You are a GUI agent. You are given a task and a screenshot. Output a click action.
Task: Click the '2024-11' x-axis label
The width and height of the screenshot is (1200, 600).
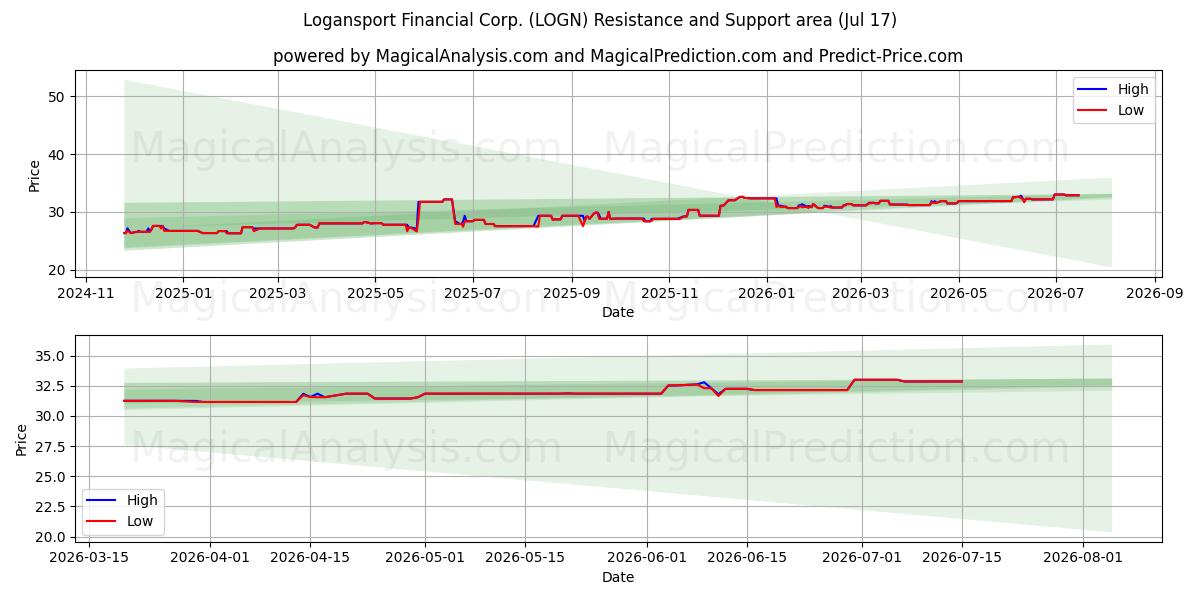85,295
